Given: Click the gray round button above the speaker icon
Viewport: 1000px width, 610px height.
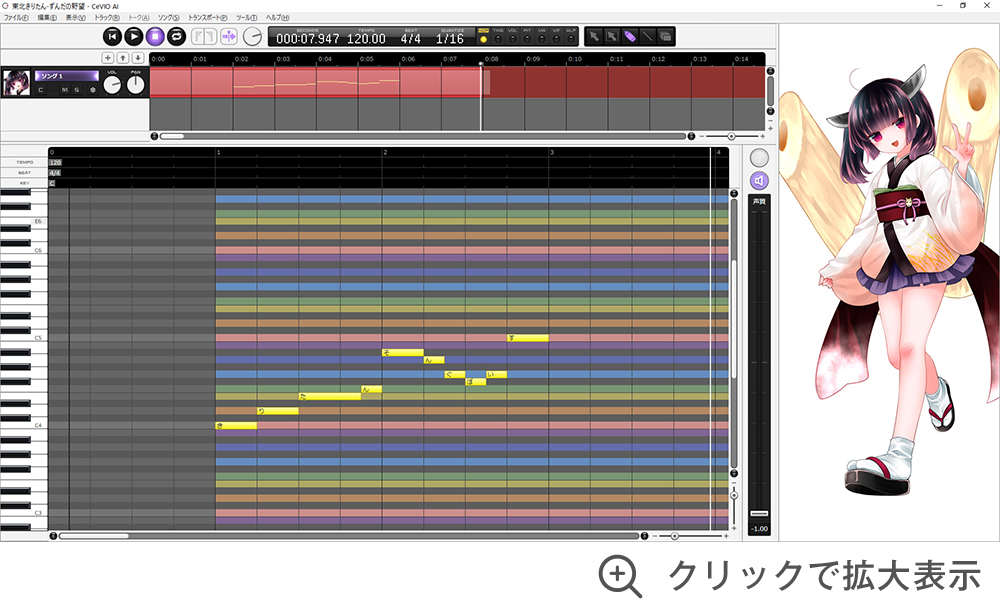Looking at the screenshot, I should pos(759,158).
